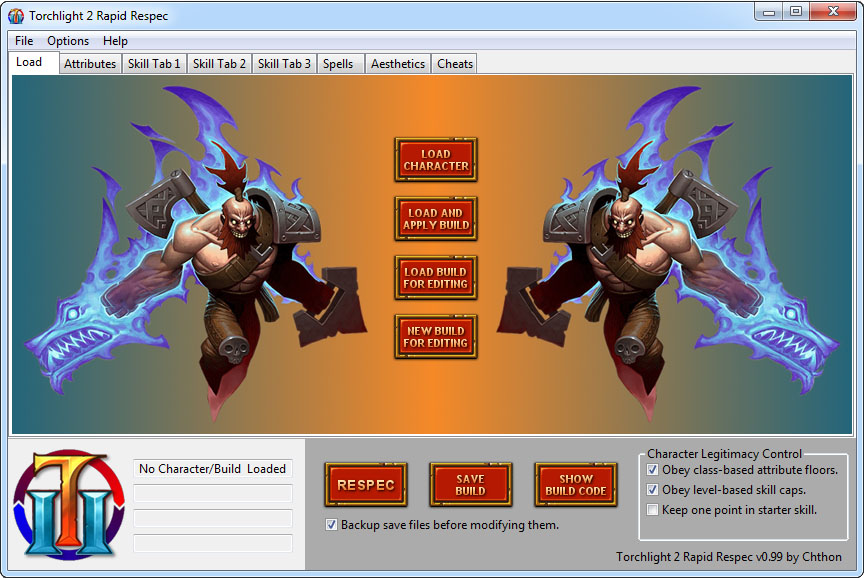Uncheck Backup save files before modifying

point(332,525)
